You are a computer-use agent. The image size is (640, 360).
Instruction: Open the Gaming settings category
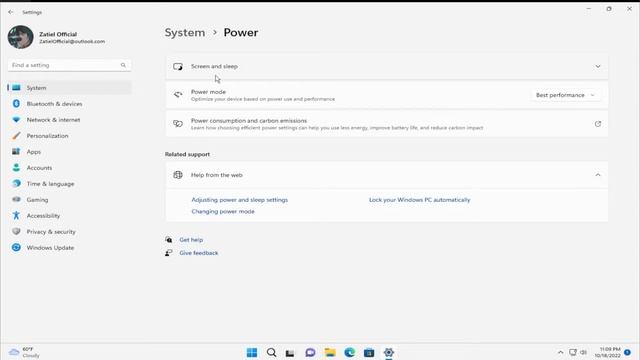point(69,200)
